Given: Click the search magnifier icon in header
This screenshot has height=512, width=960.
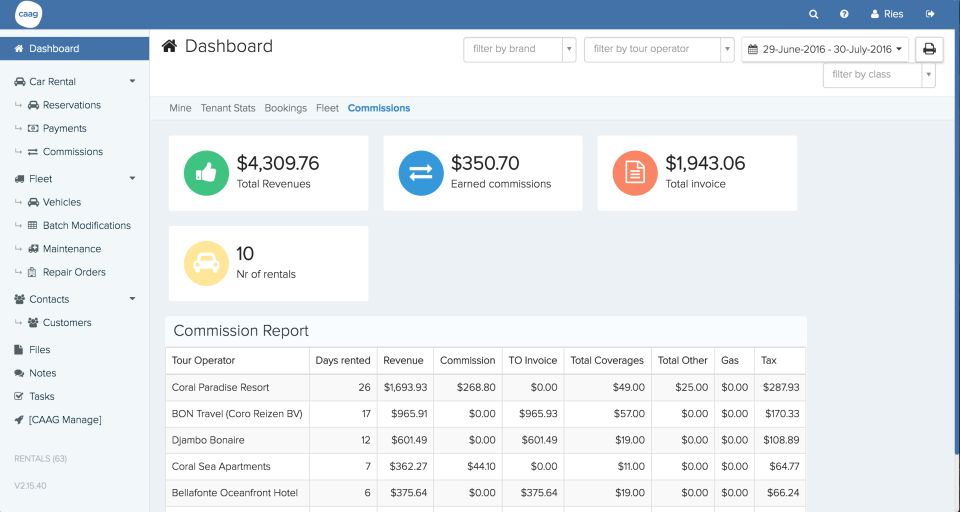Looking at the screenshot, I should (814, 14).
